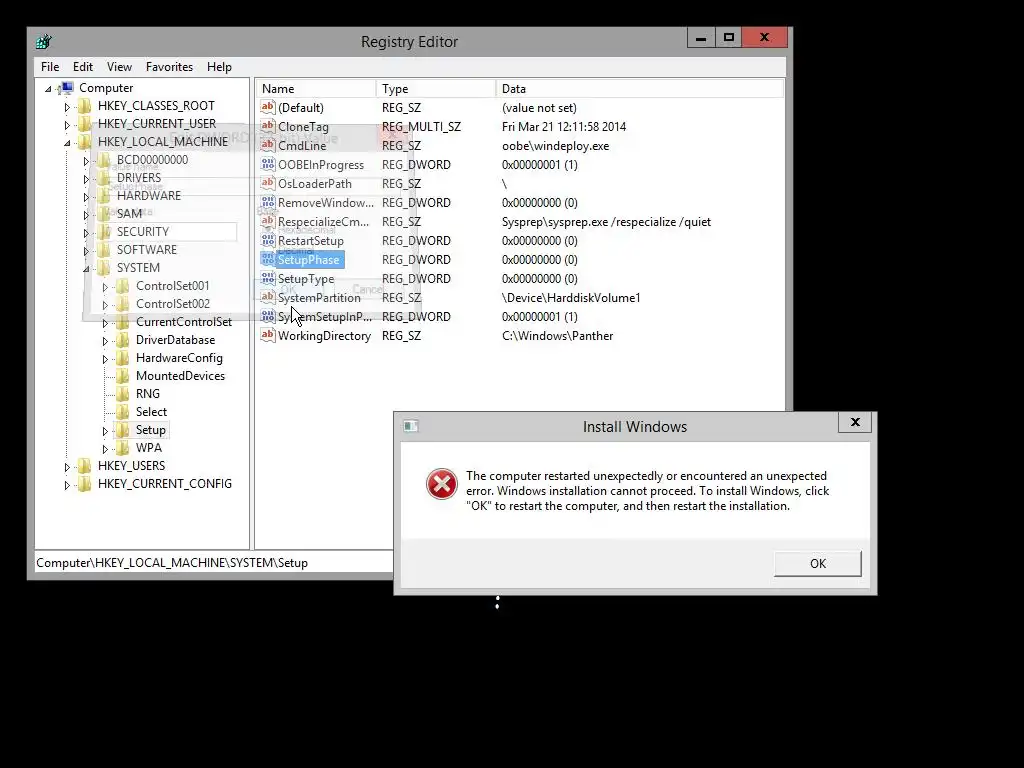The height and width of the screenshot is (768, 1024).
Task: Click the \Device\HarddiskVolume1 data cell
Action: tap(571, 298)
